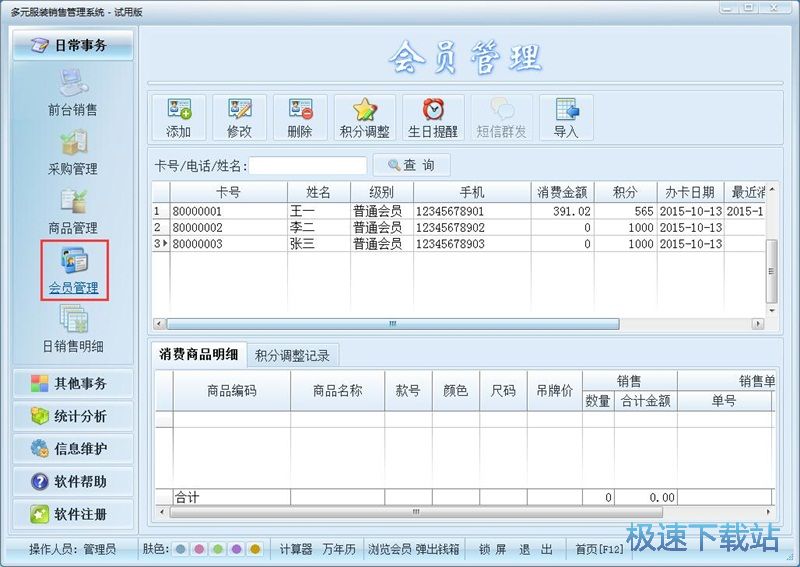Switch to 消费商品明细 tab
The width and height of the screenshot is (800, 567).
(199, 355)
